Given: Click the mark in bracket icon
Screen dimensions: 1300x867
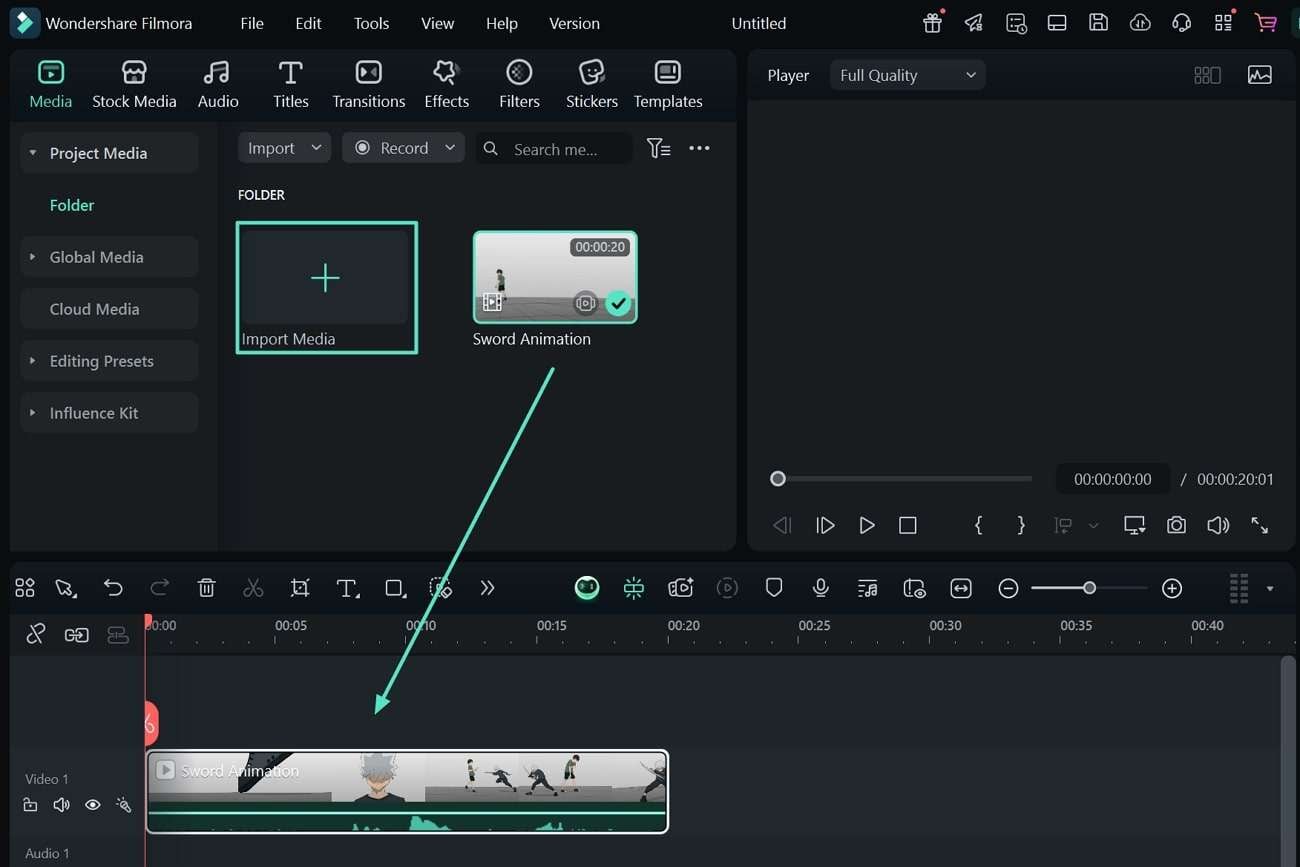Looking at the screenshot, I should click(x=978, y=525).
